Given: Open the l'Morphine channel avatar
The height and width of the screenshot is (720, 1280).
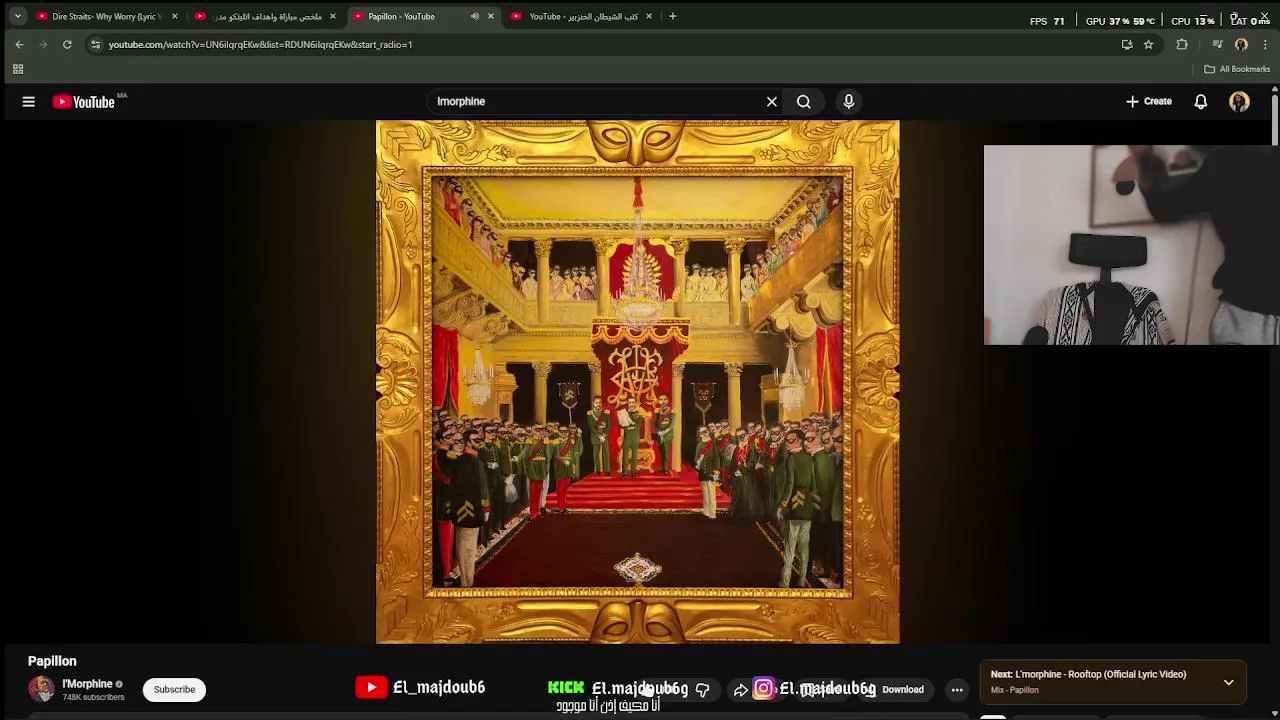Looking at the screenshot, I should [42, 689].
